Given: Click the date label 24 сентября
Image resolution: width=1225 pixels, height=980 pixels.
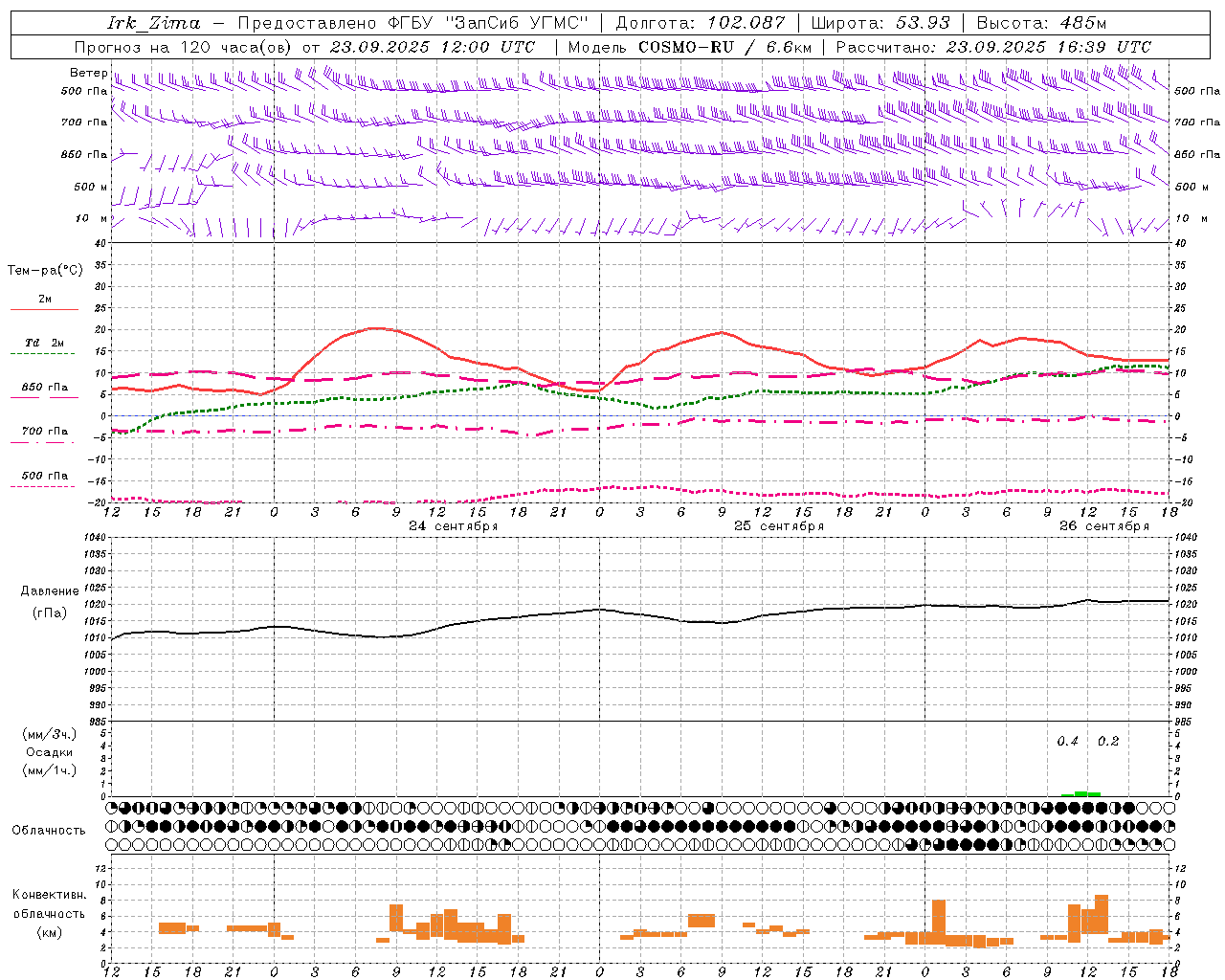Looking at the screenshot, I should [454, 526].
